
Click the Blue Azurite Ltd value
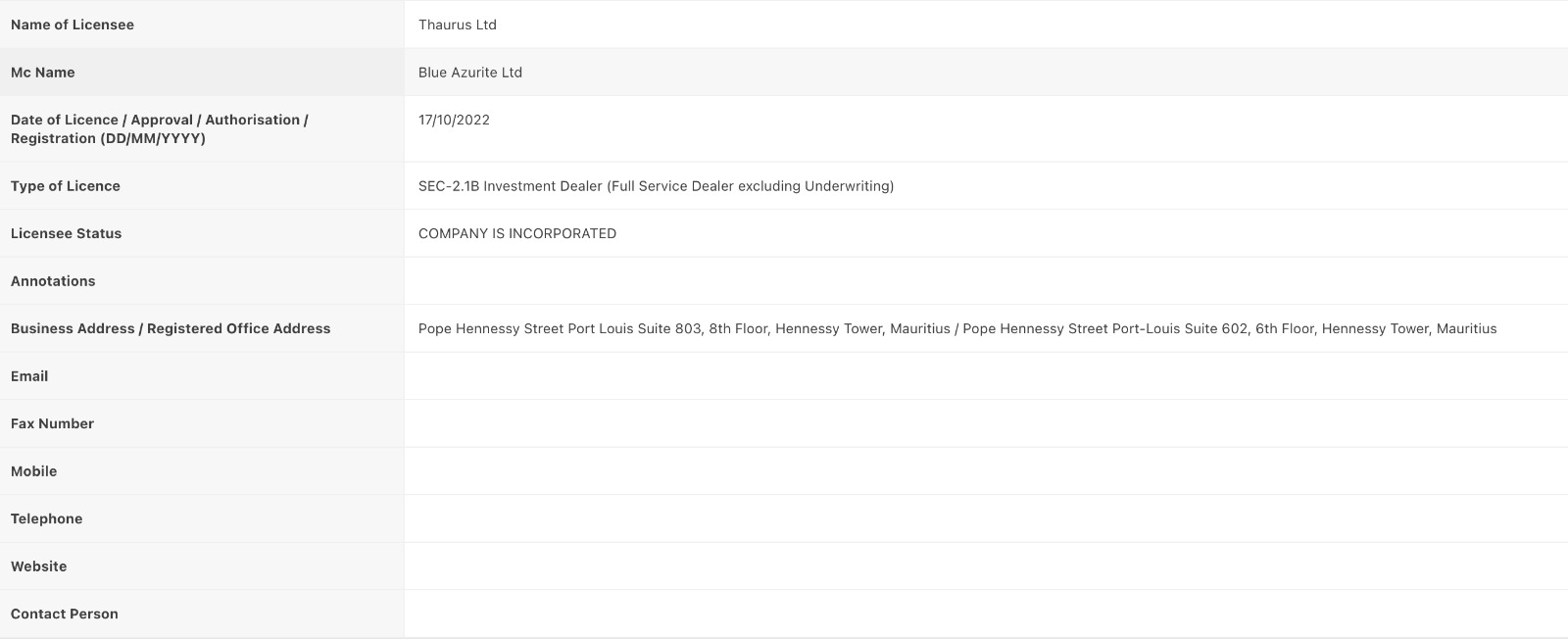tap(470, 73)
